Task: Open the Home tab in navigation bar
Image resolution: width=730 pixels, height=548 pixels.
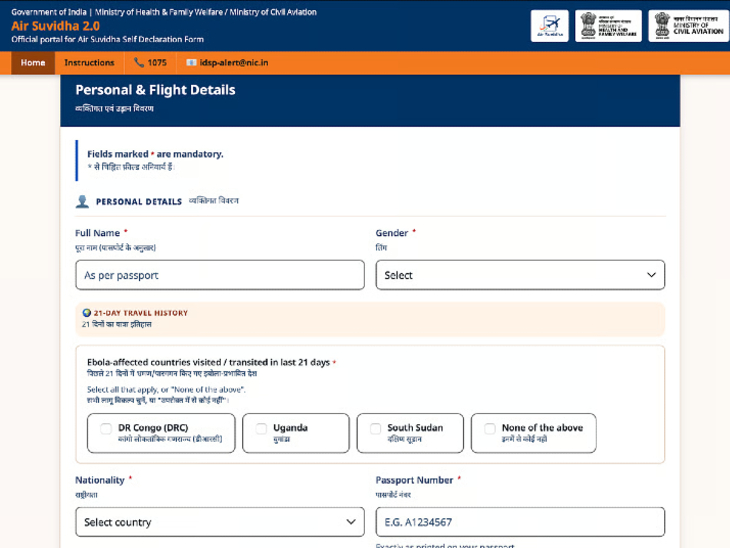Action: pyautogui.click(x=33, y=63)
